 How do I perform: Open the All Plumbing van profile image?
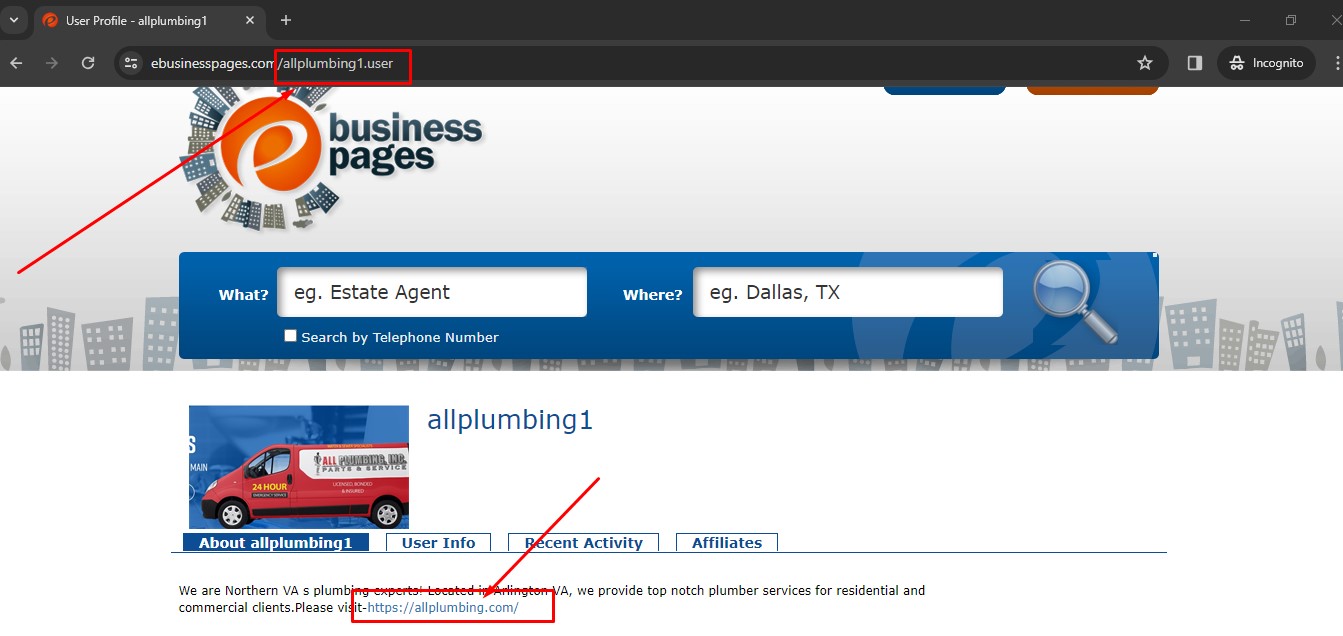pyautogui.click(x=299, y=467)
